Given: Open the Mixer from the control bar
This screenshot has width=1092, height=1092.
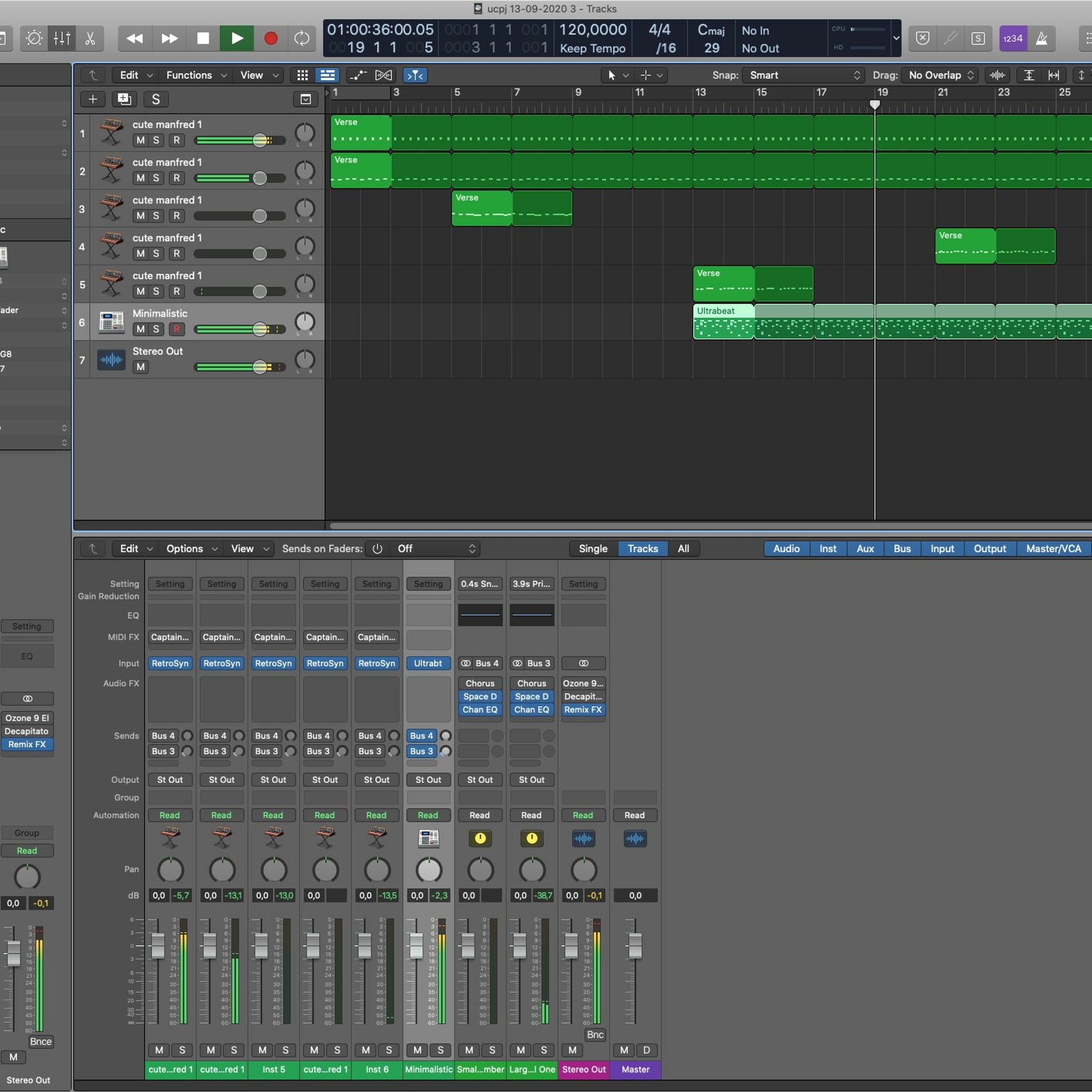Looking at the screenshot, I should [62, 39].
